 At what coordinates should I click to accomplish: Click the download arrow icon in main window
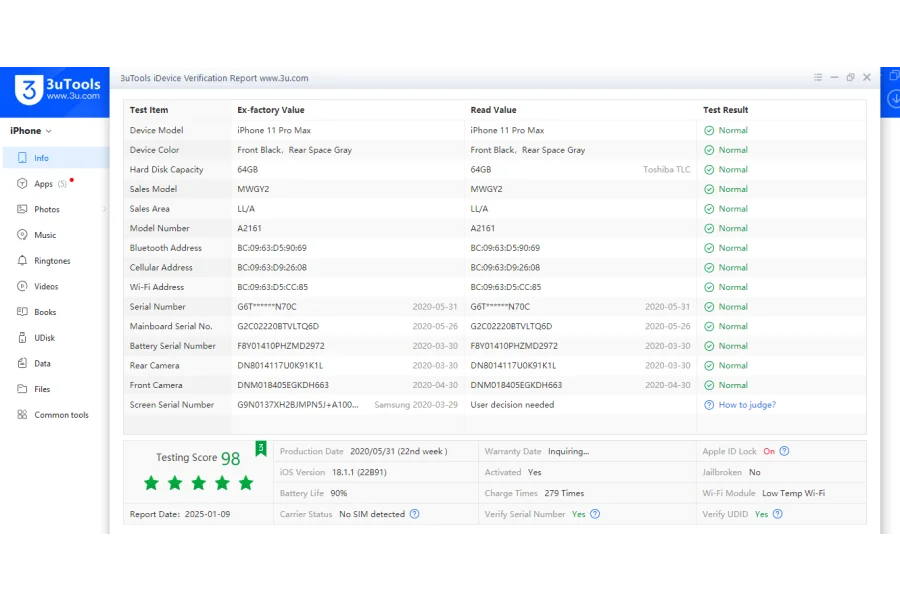(894, 99)
